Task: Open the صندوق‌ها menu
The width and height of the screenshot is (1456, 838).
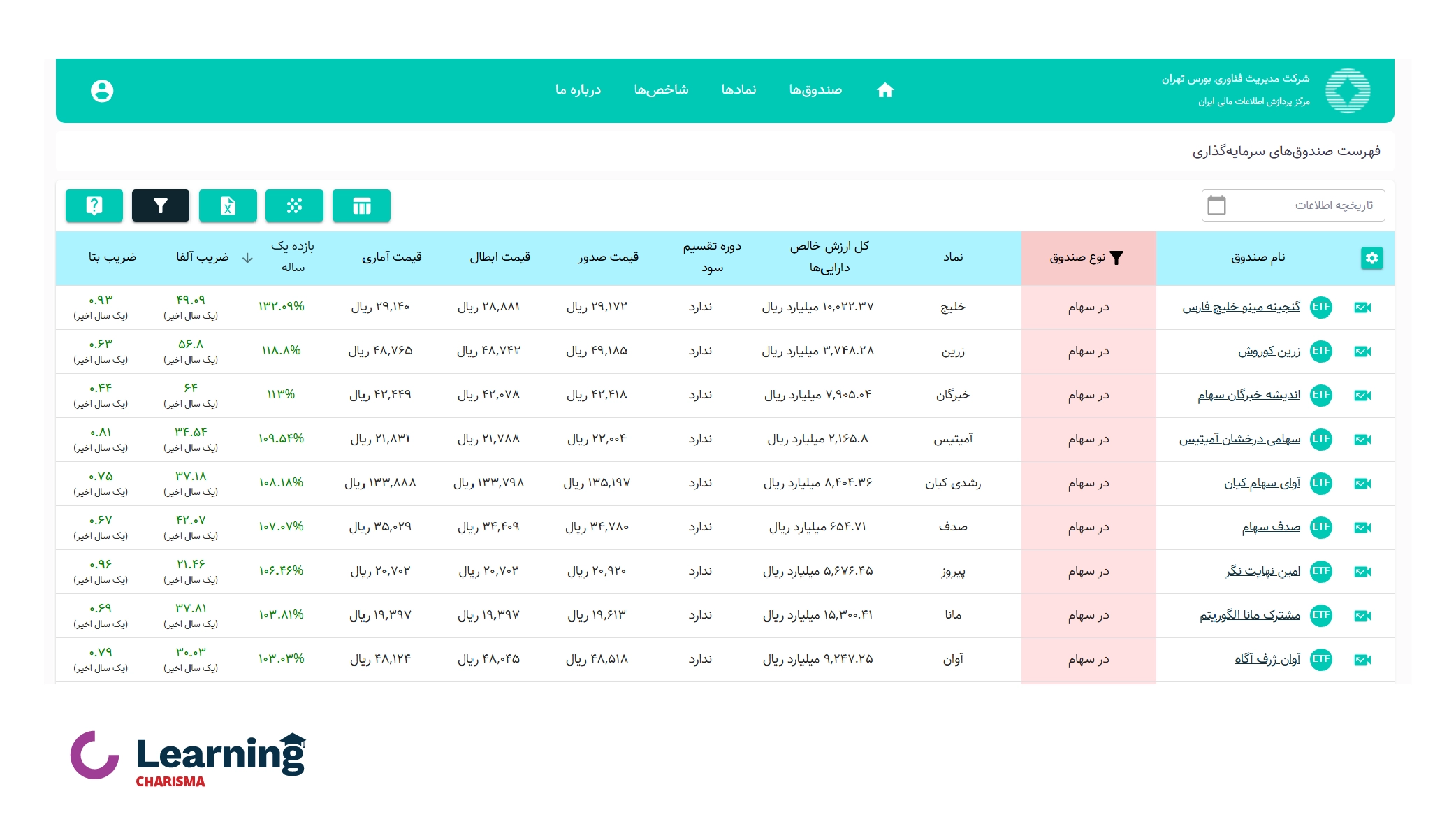Action: 815,90
